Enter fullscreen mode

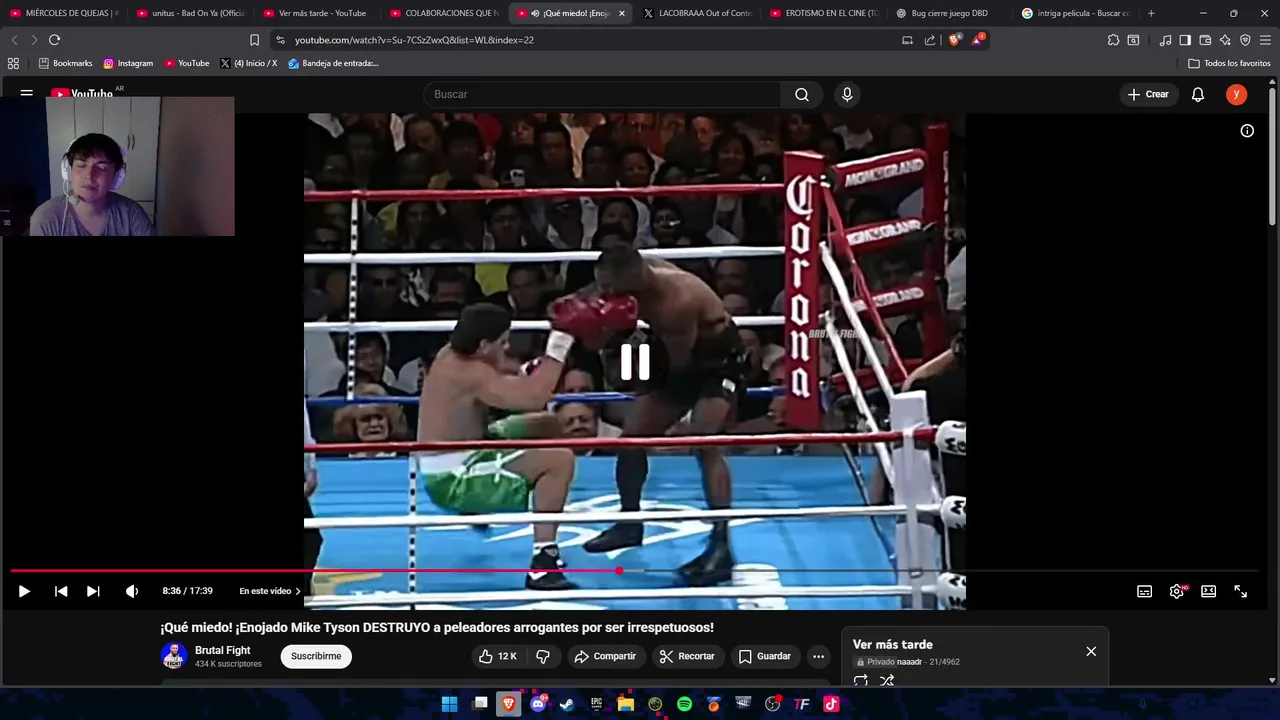tap(1240, 591)
